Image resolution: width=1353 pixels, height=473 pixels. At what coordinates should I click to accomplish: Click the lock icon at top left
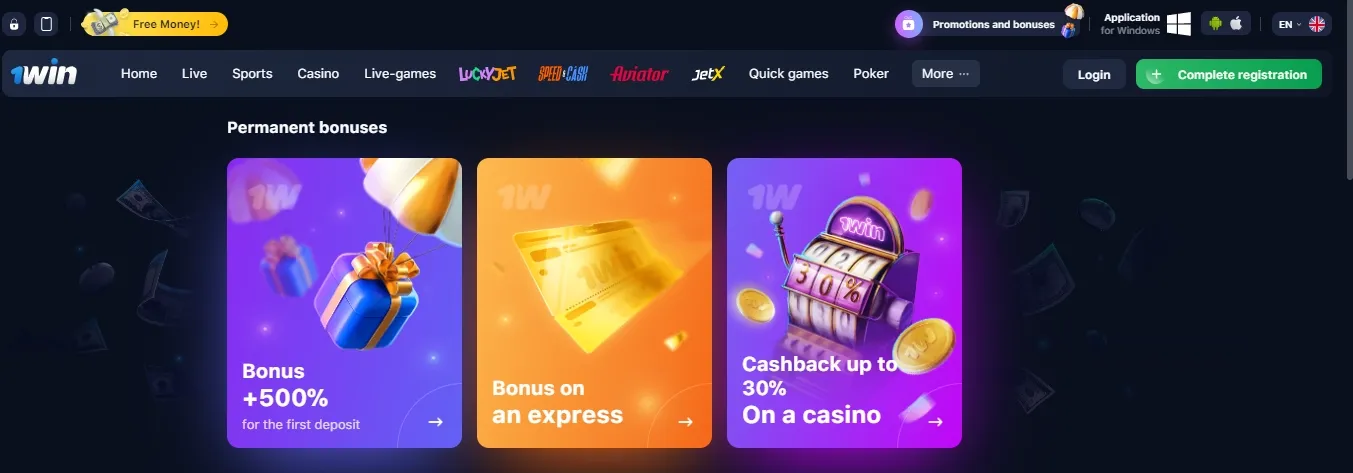coord(14,24)
